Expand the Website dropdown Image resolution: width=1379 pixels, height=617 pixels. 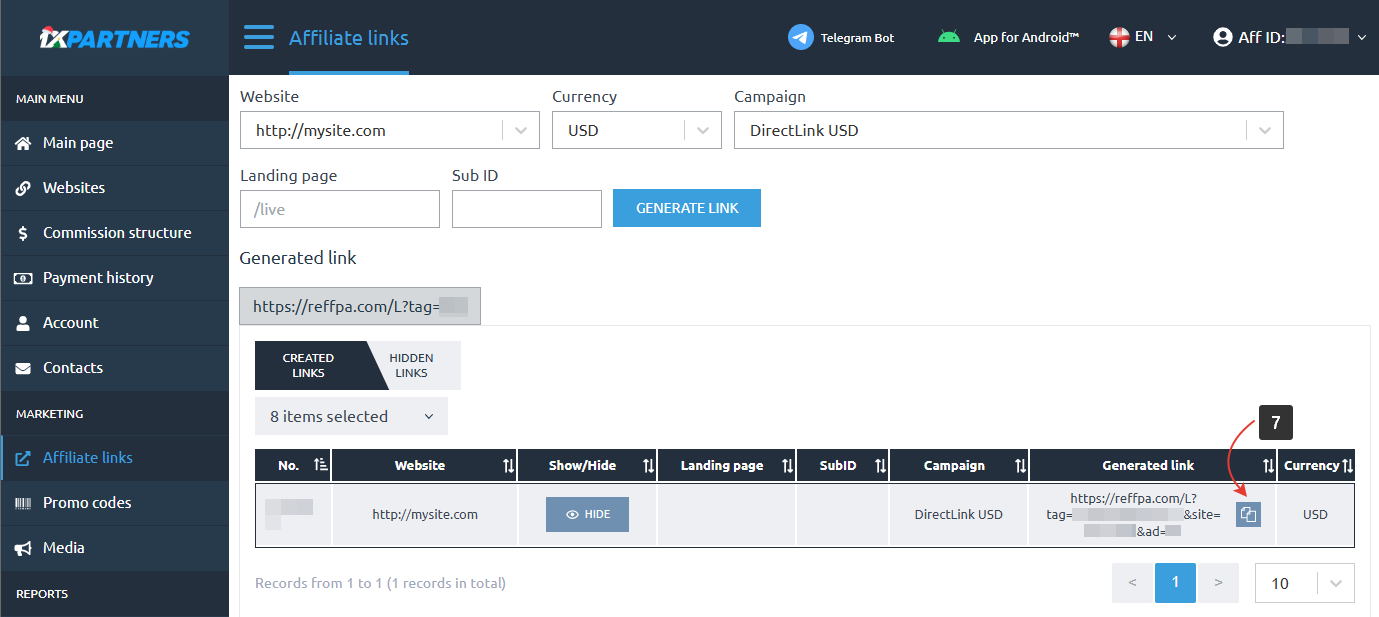click(520, 130)
